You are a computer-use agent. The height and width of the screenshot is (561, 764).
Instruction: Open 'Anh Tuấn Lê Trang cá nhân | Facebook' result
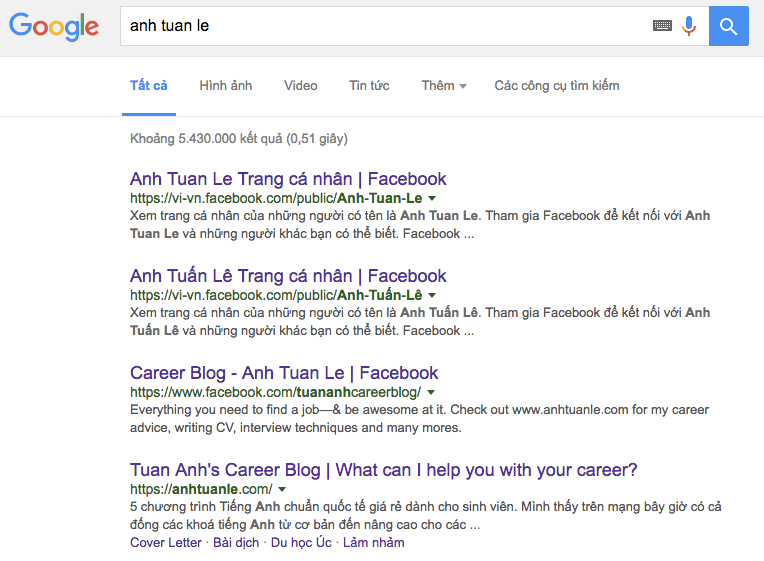[x=288, y=276]
